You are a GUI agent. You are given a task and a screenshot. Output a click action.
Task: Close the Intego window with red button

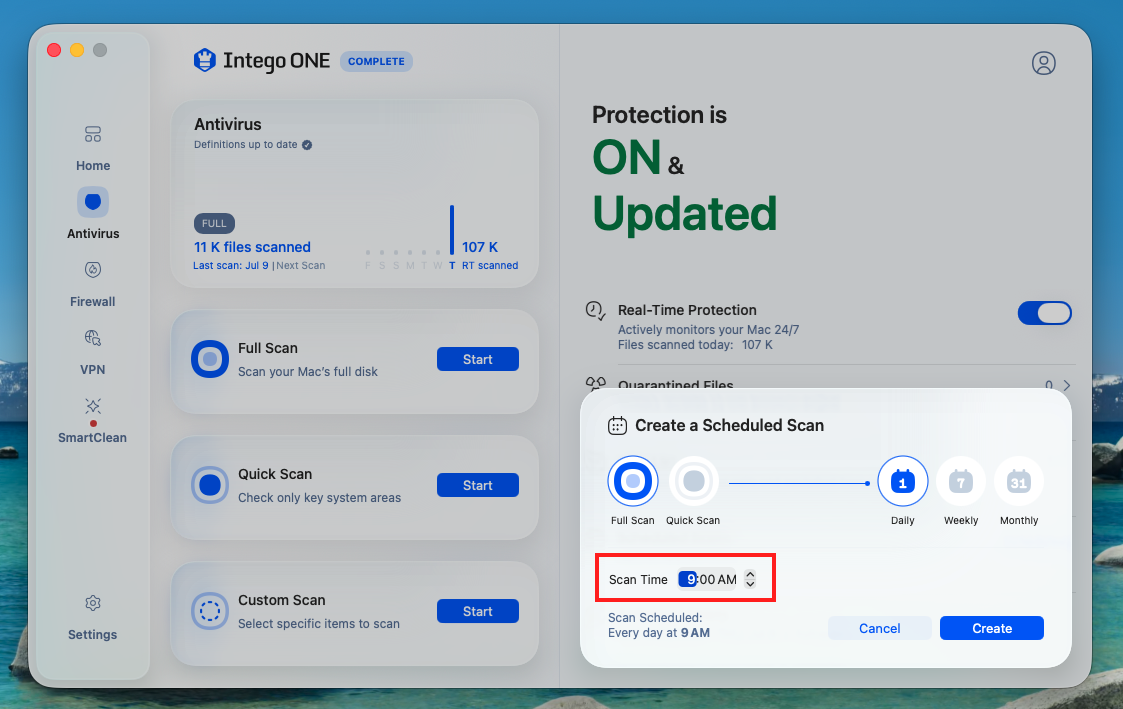[x=54, y=49]
